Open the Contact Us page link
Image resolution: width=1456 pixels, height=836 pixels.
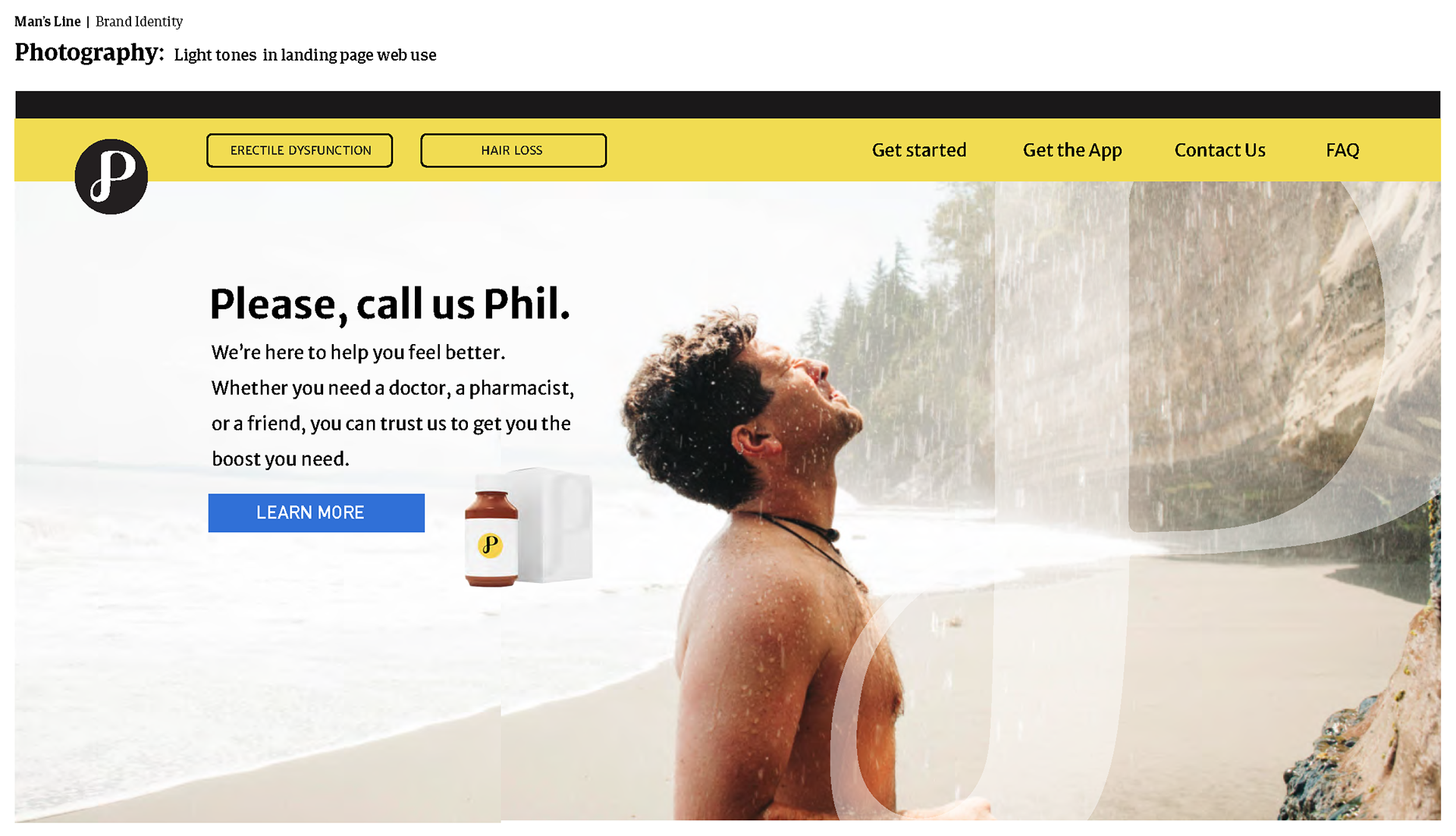(x=1220, y=150)
